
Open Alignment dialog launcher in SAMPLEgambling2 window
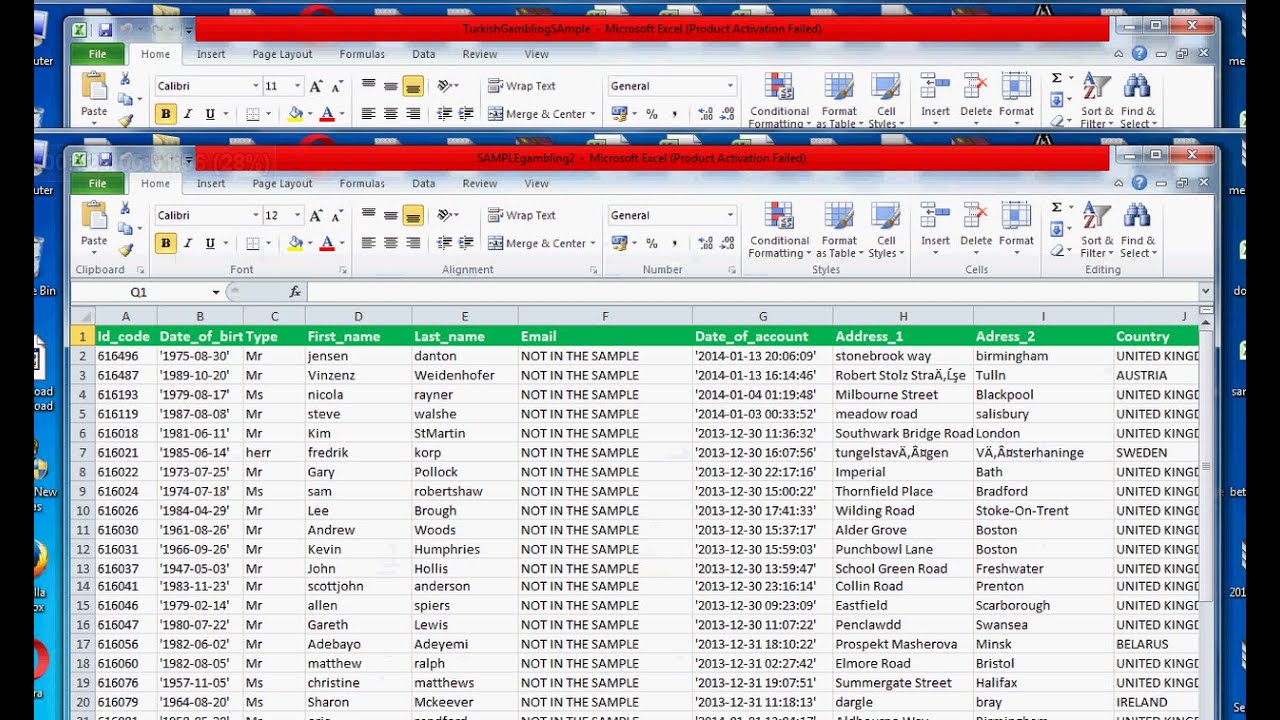coord(593,270)
